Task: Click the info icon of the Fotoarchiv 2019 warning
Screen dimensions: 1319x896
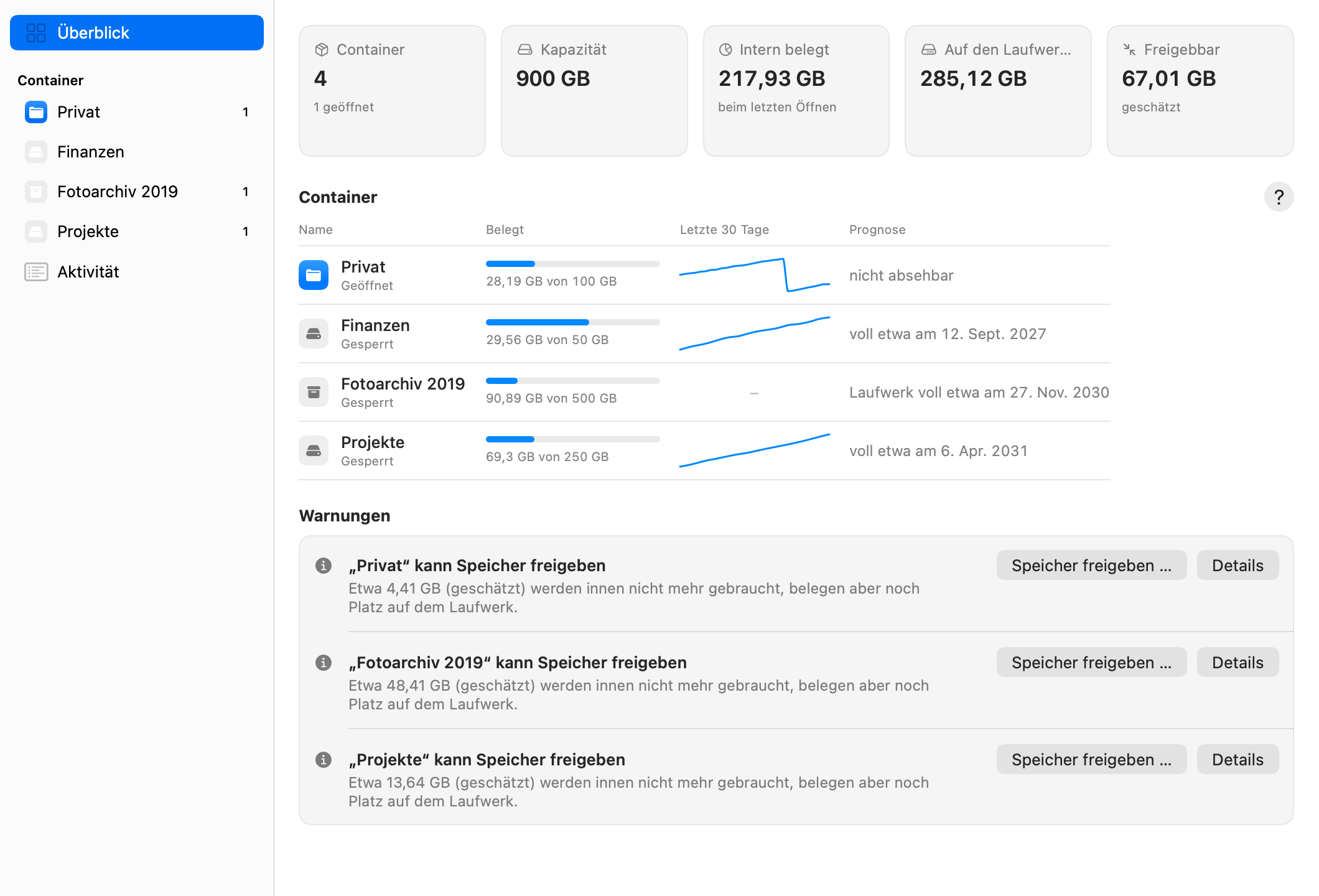Action: tap(324, 662)
